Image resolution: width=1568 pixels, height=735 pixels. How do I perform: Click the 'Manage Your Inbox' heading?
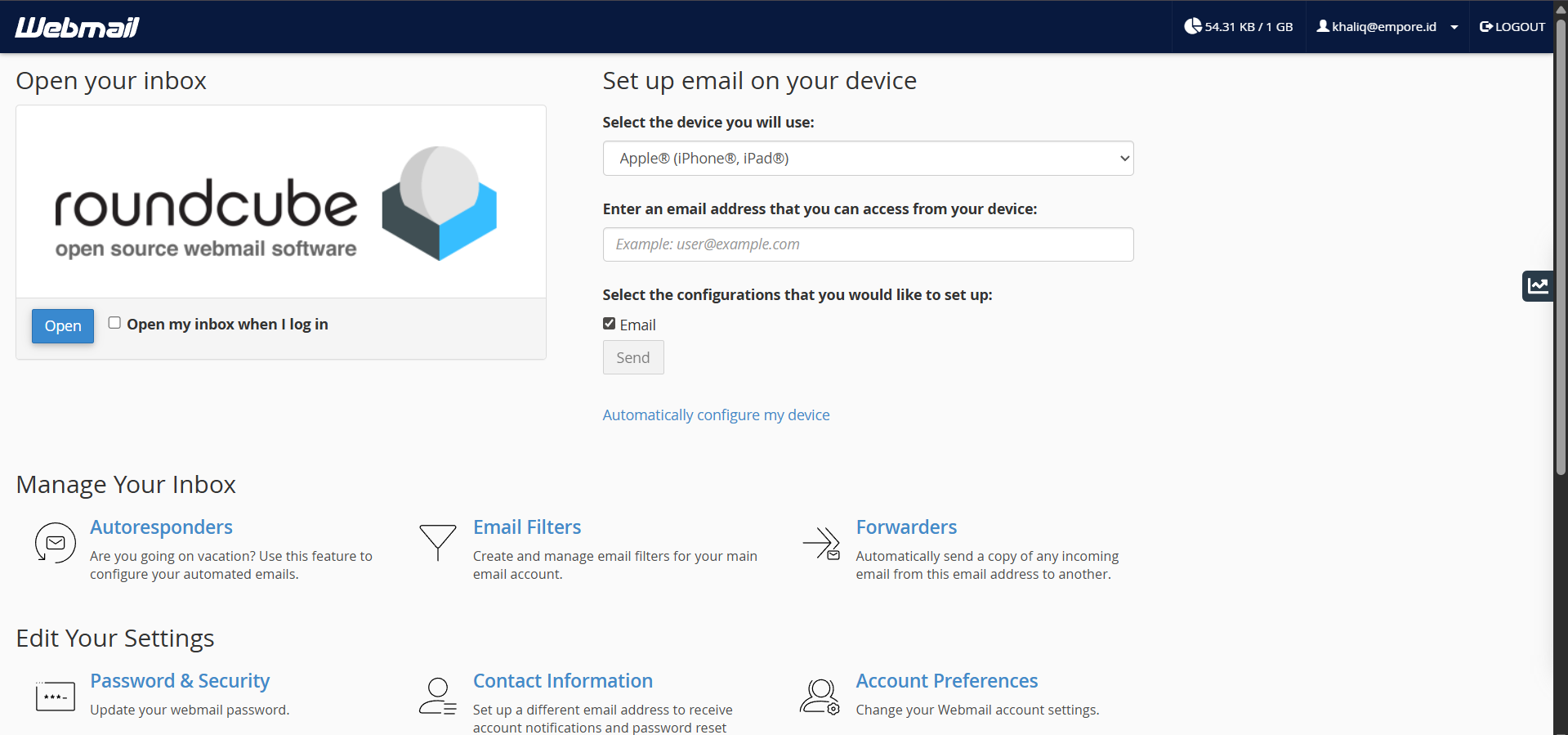click(x=126, y=485)
